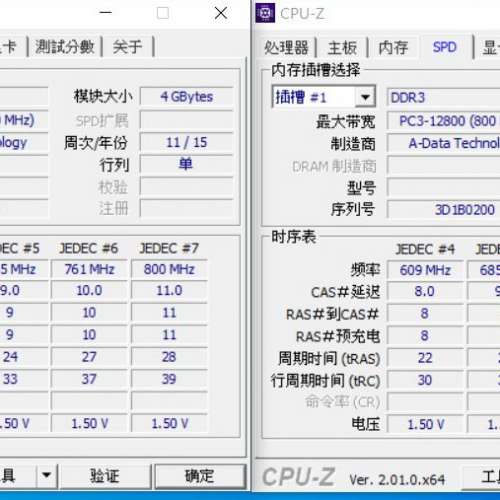Switch to the 主板 tab in right window

coord(342,47)
